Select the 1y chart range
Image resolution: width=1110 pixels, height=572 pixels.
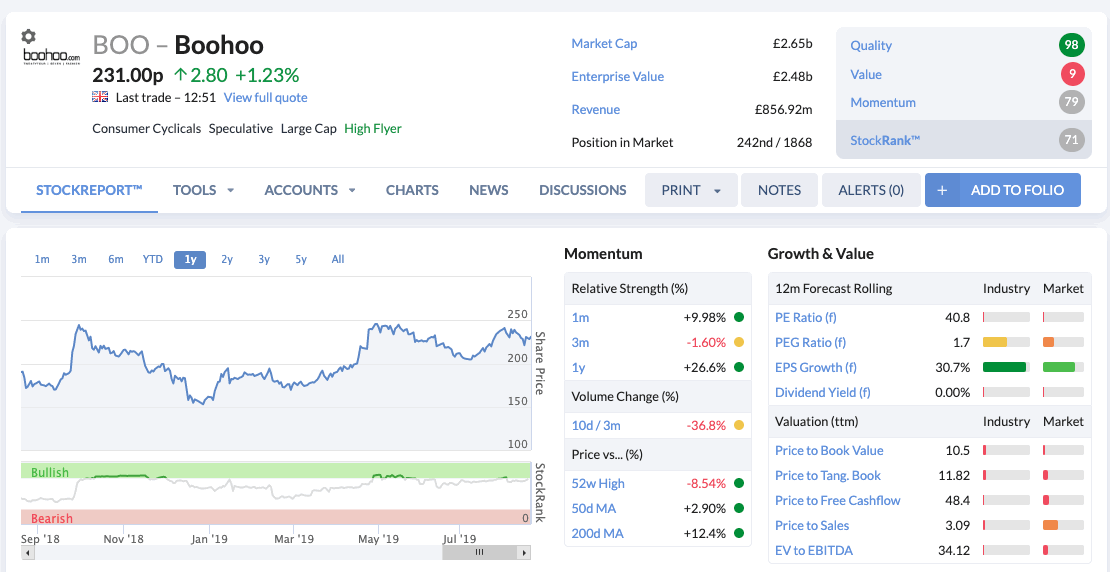coord(190,259)
